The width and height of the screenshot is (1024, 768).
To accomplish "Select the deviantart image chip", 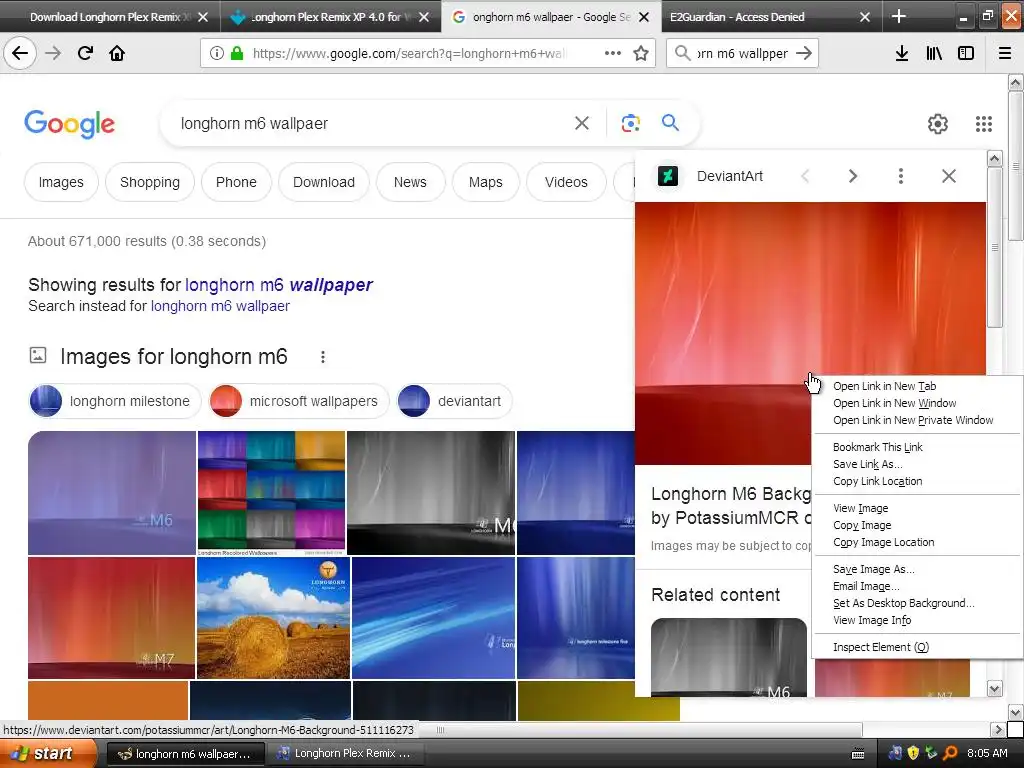I will [x=453, y=401].
